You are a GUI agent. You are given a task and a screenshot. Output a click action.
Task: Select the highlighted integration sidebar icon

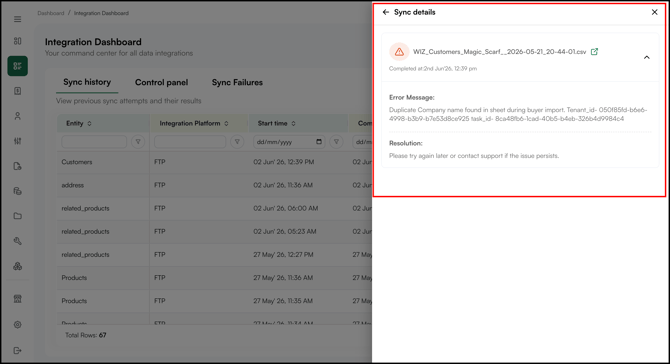click(x=18, y=66)
